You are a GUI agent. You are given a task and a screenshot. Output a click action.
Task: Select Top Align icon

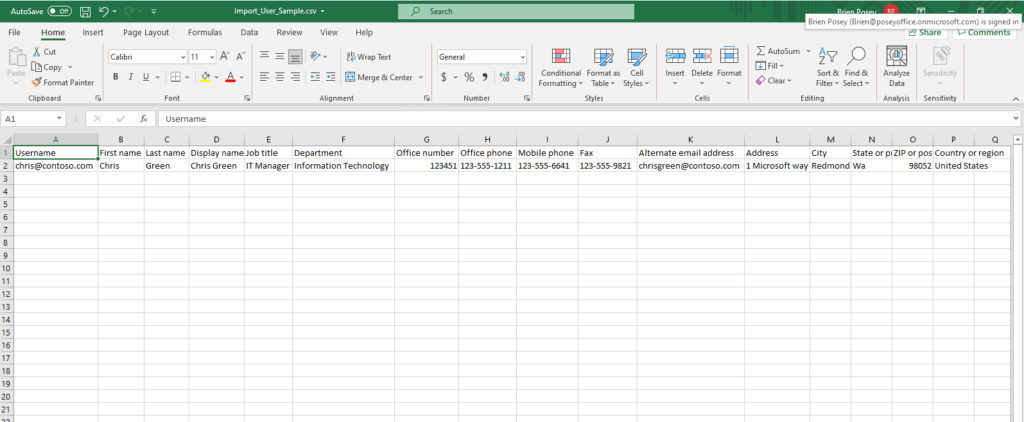pyautogui.click(x=264, y=57)
